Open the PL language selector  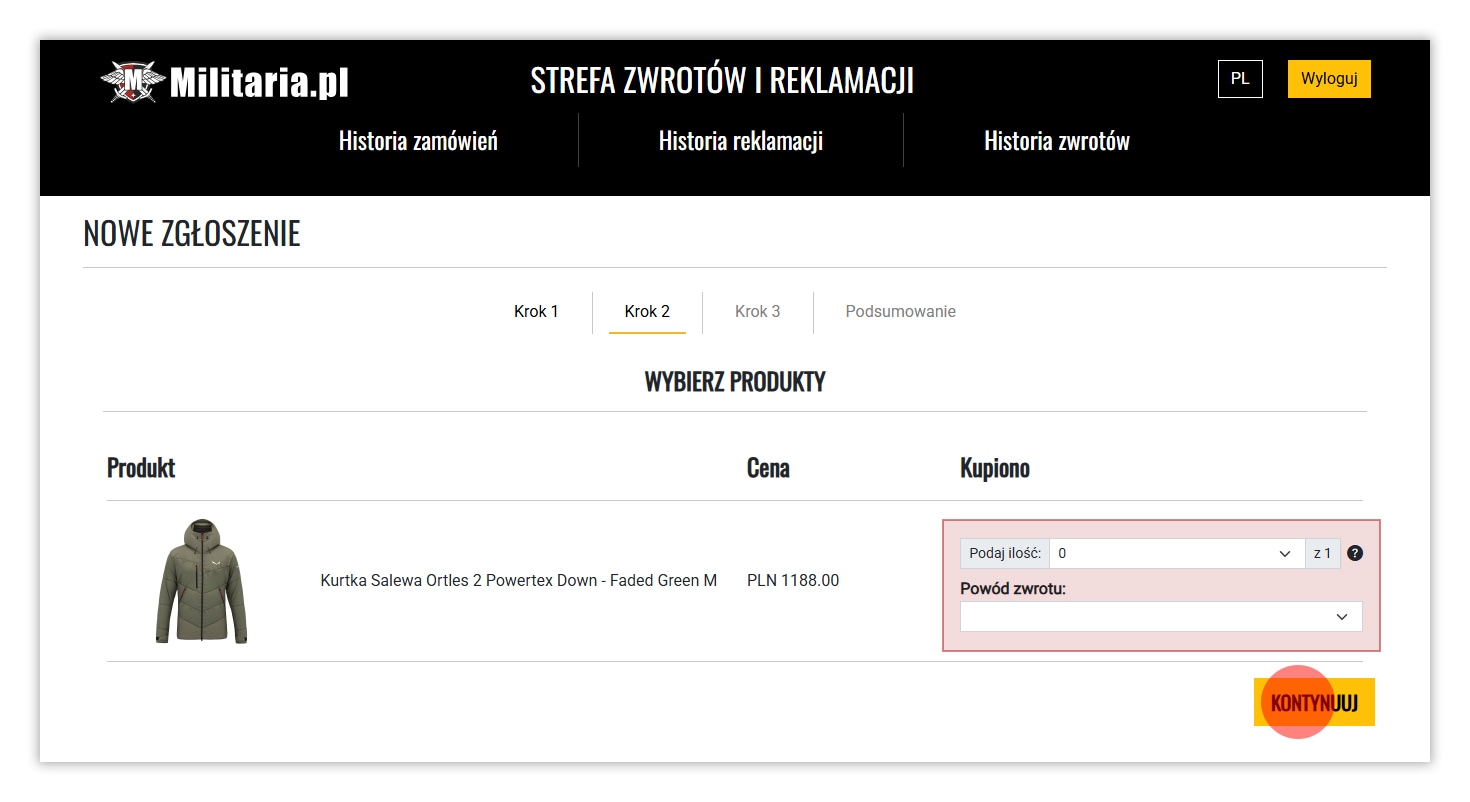(1240, 79)
